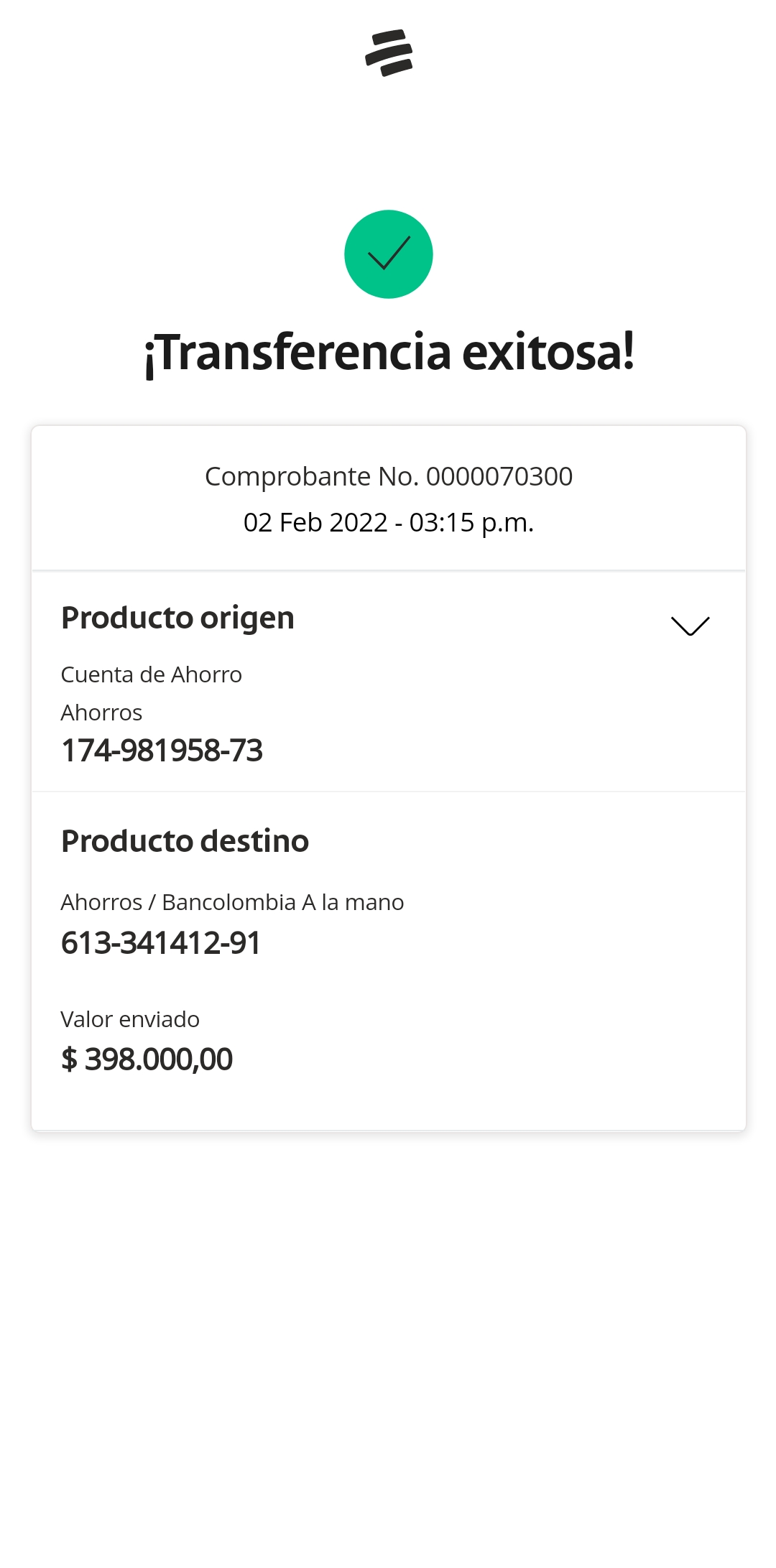Click the Cuenta de Ahorro label
This screenshot has width=776, height=1568.
[151, 674]
